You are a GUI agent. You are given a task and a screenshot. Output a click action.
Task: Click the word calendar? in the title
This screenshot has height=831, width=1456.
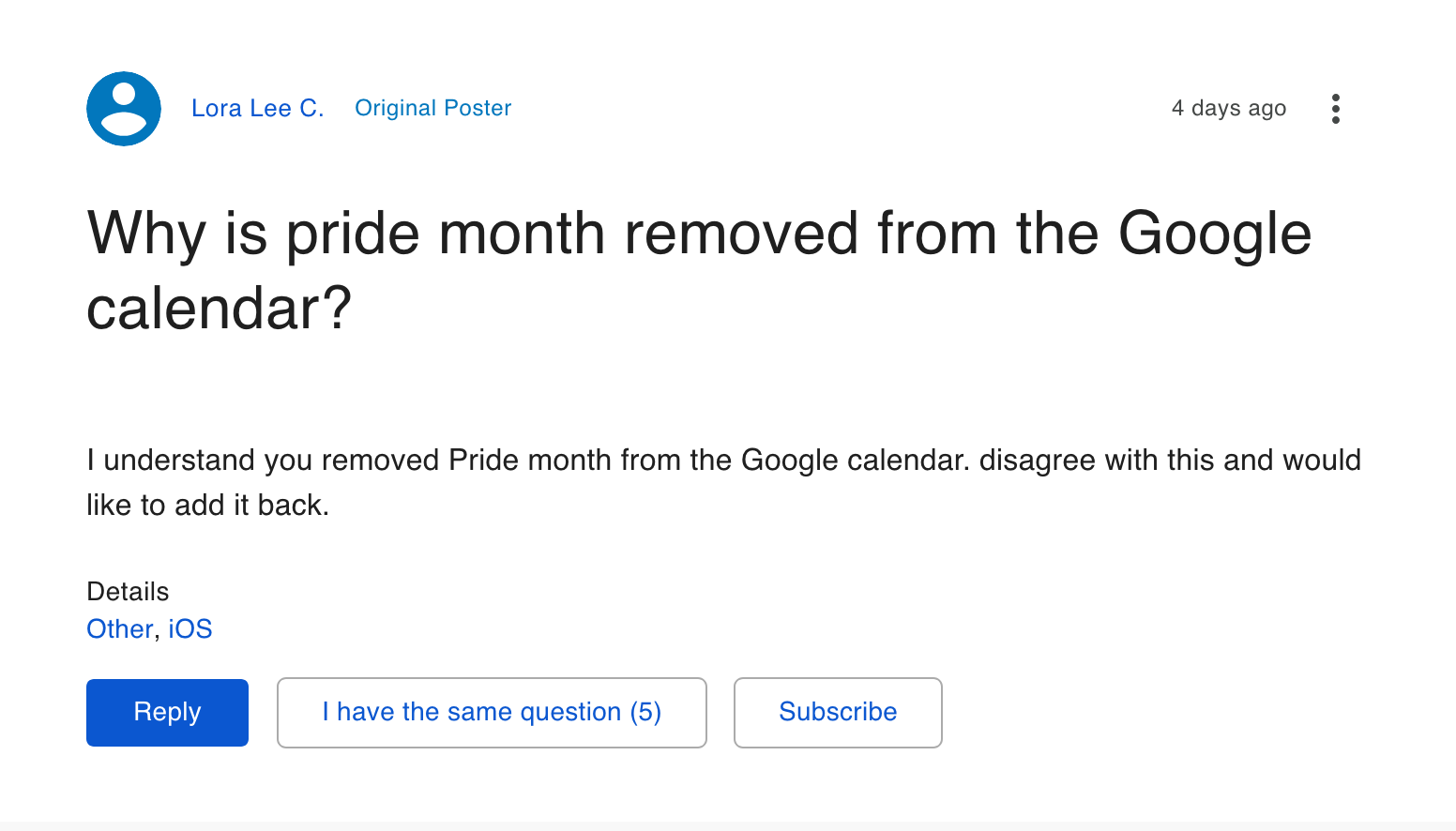click(219, 308)
